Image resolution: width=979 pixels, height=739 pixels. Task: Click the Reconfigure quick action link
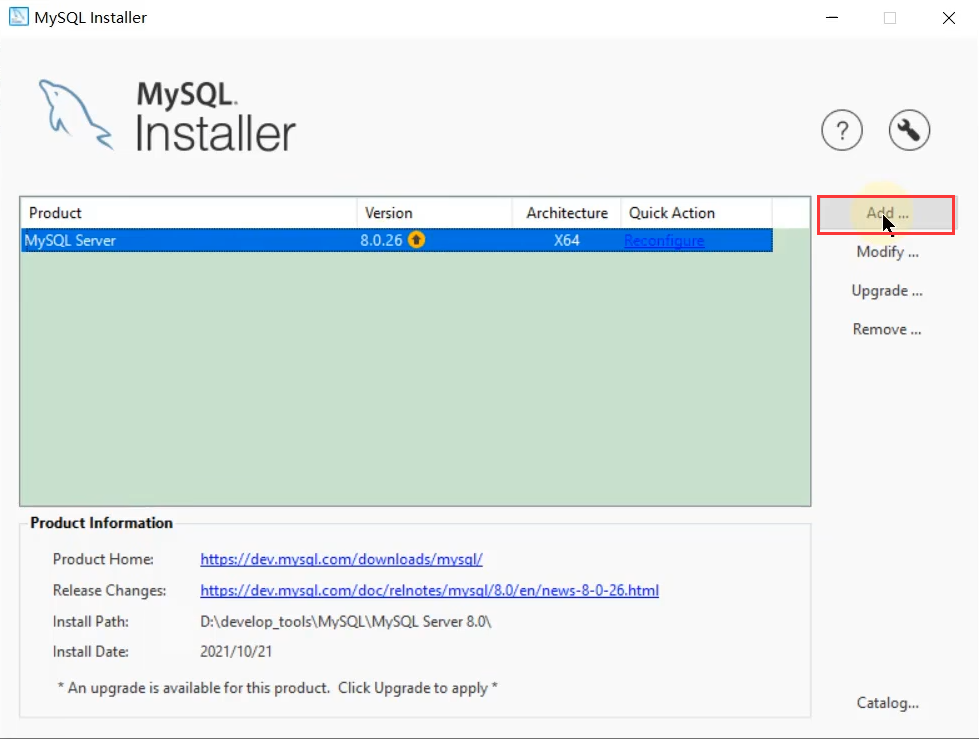pyautogui.click(x=664, y=241)
